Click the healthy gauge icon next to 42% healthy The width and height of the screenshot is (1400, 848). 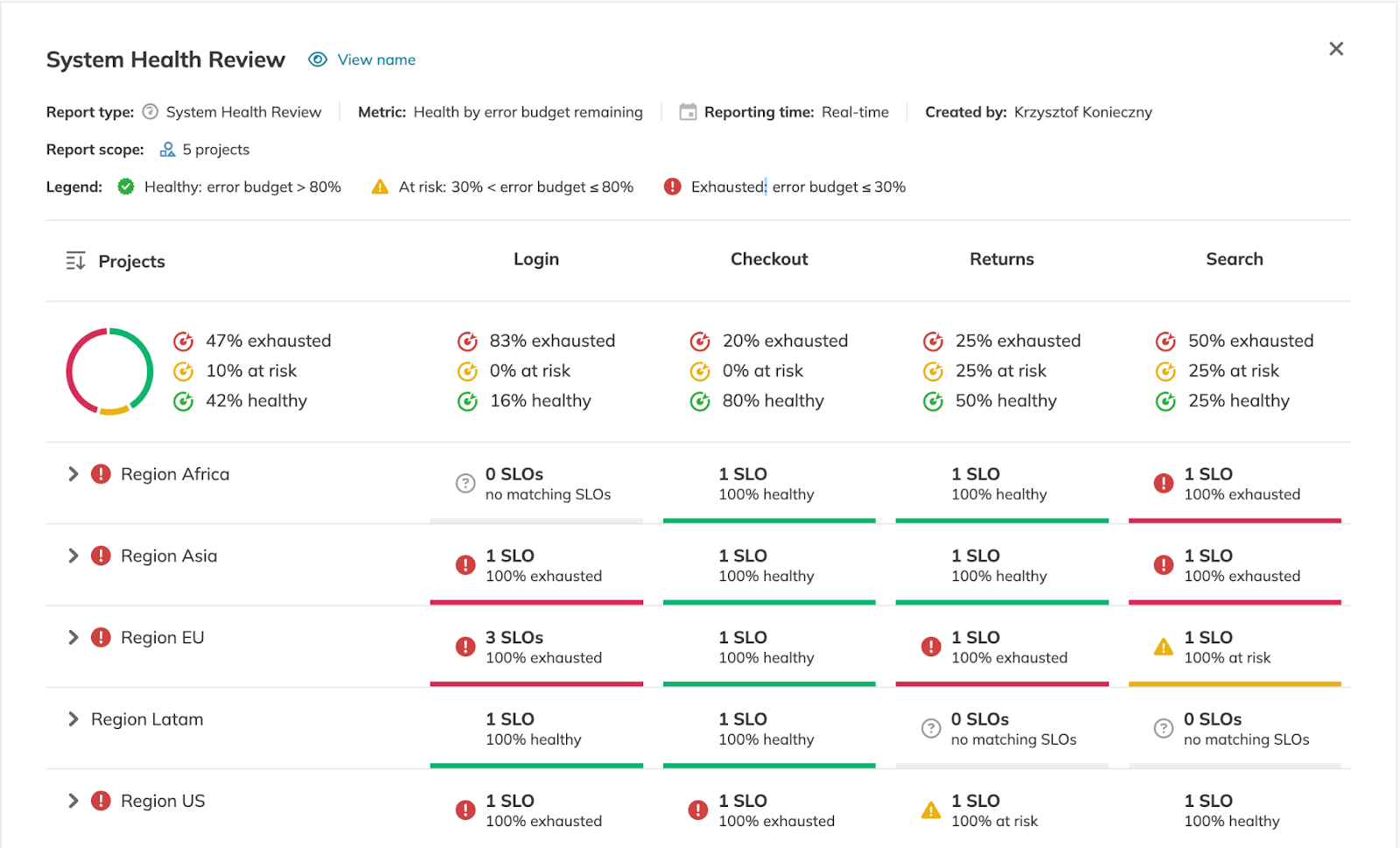coord(183,401)
